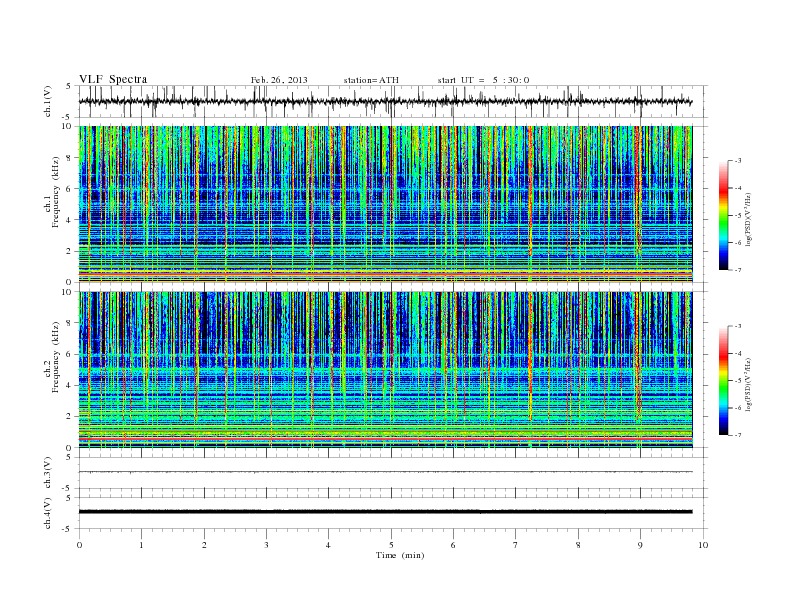Image resolution: width=792 pixels, height=612 pixels.
Task: Click the "Time (min)" axis label
Action: (400, 555)
